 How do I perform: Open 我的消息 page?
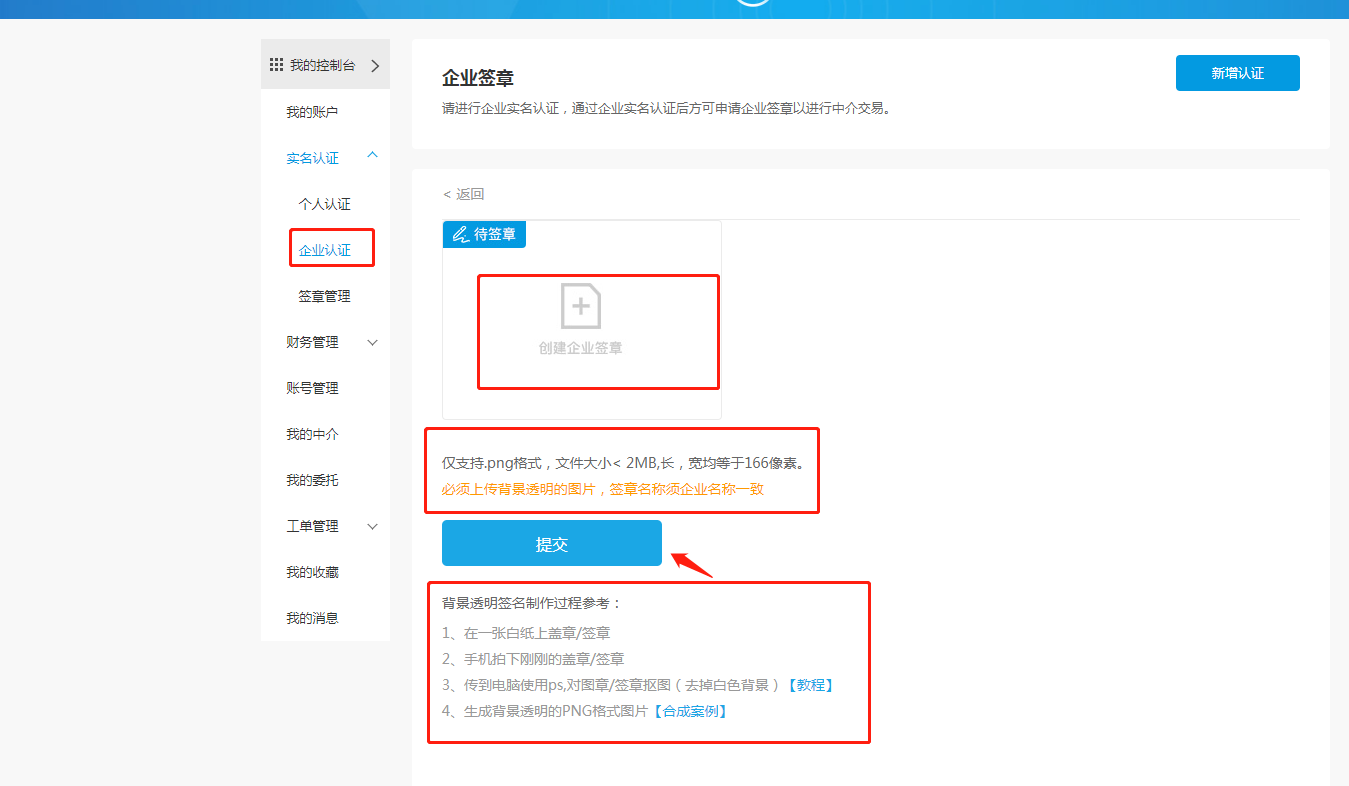312,618
